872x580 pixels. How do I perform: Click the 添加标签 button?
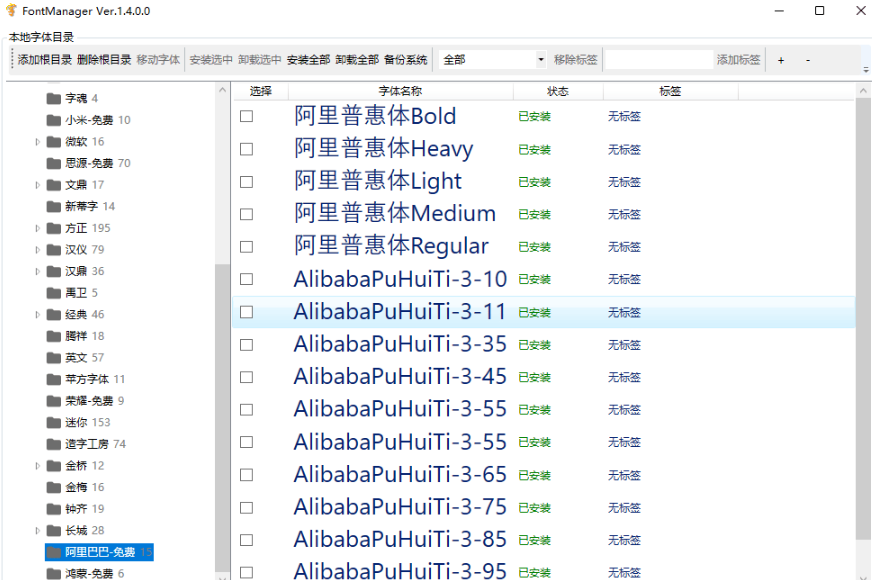tap(738, 60)
